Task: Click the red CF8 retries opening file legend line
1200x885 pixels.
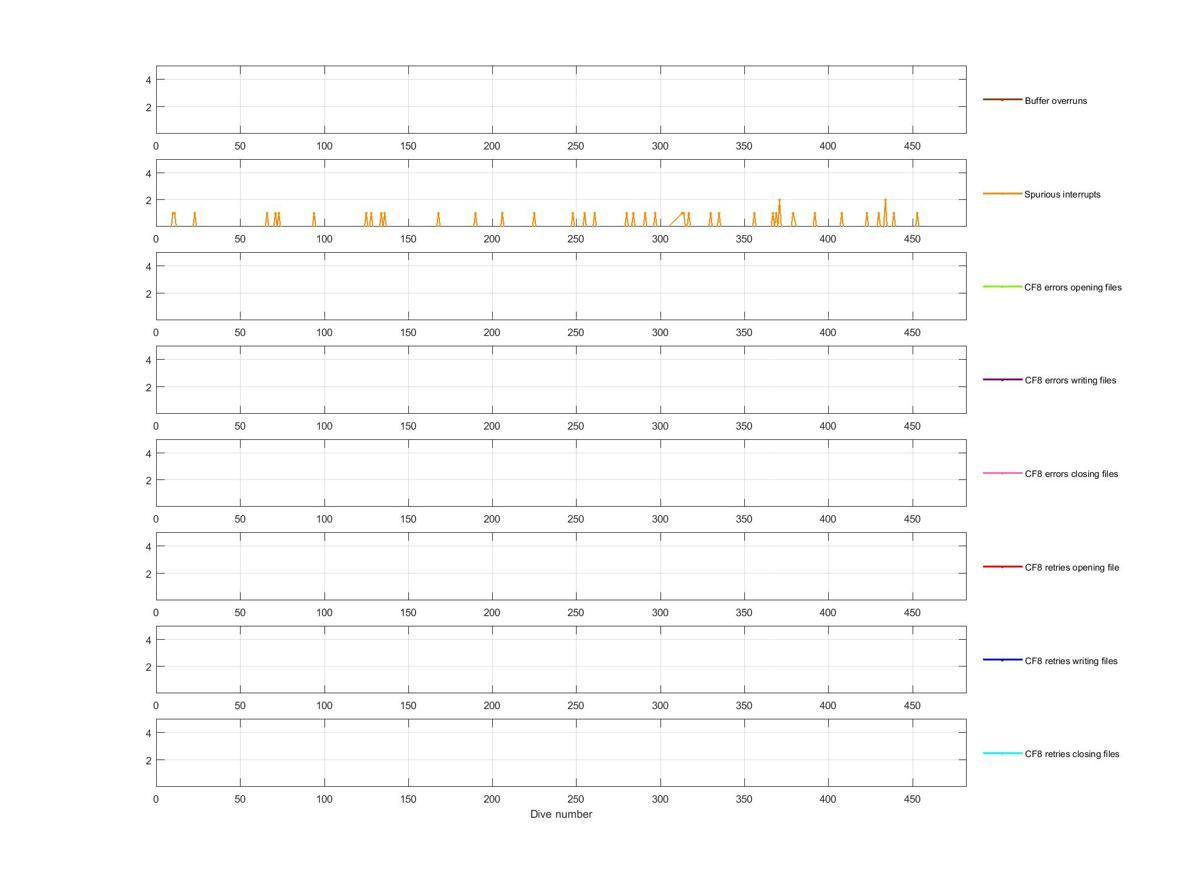Action: pyautogui.click(x=1002, y=567)
